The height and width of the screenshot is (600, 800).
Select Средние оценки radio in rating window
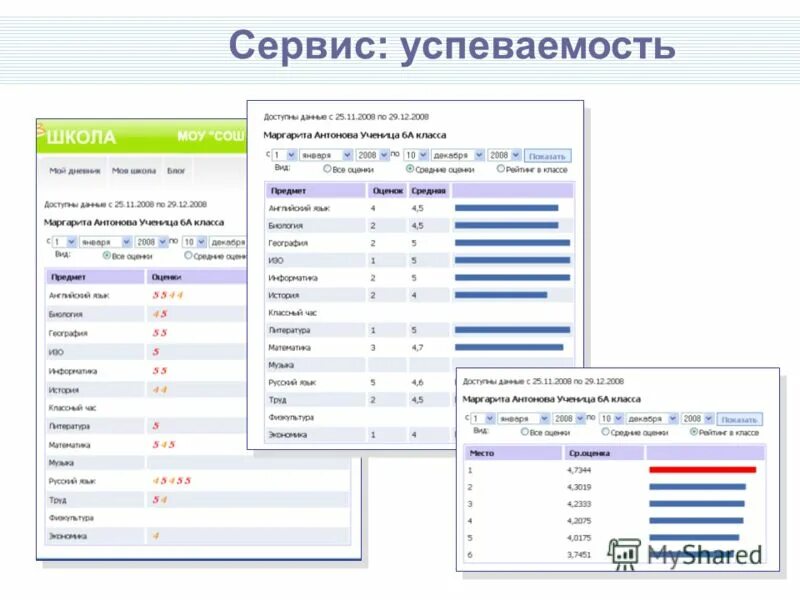(x=605, y=432)
